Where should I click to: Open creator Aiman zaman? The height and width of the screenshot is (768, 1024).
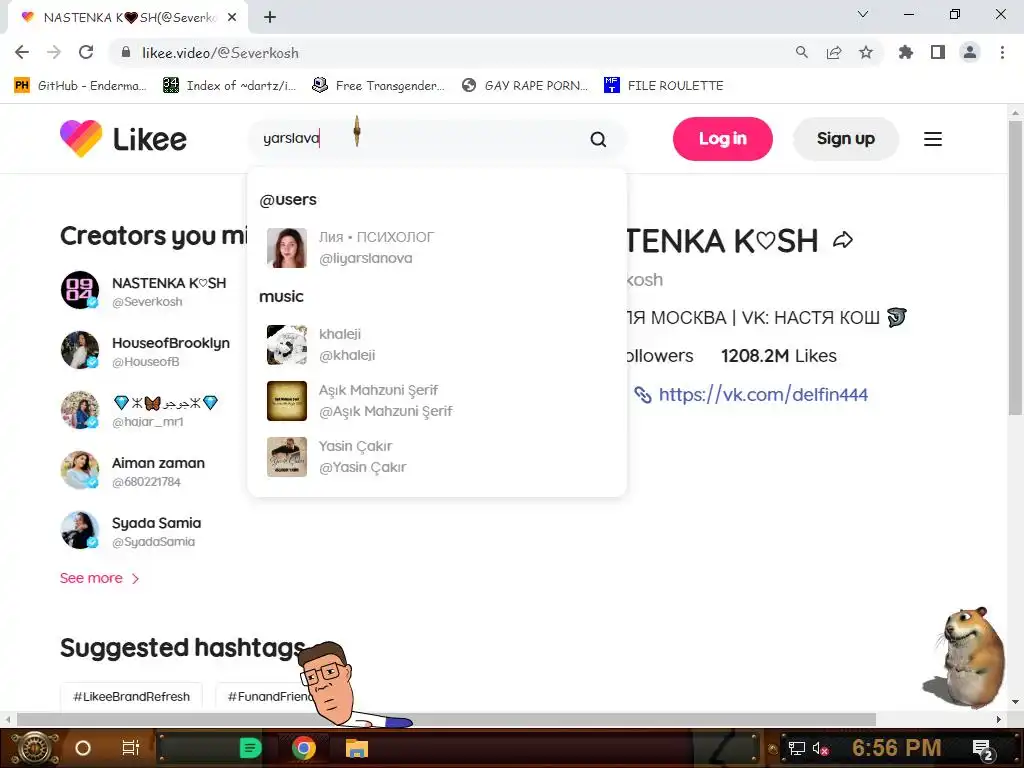click(133, 471)
